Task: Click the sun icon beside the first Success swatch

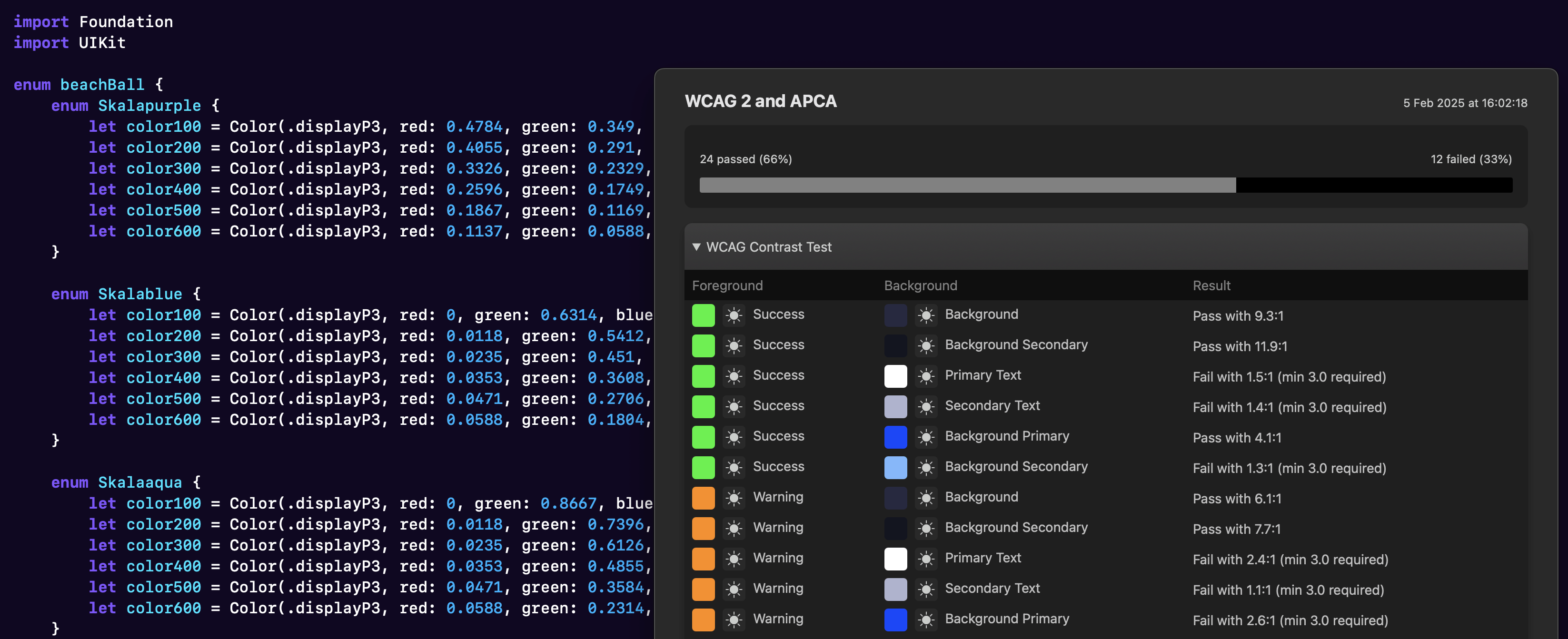Action: [734, 315]
